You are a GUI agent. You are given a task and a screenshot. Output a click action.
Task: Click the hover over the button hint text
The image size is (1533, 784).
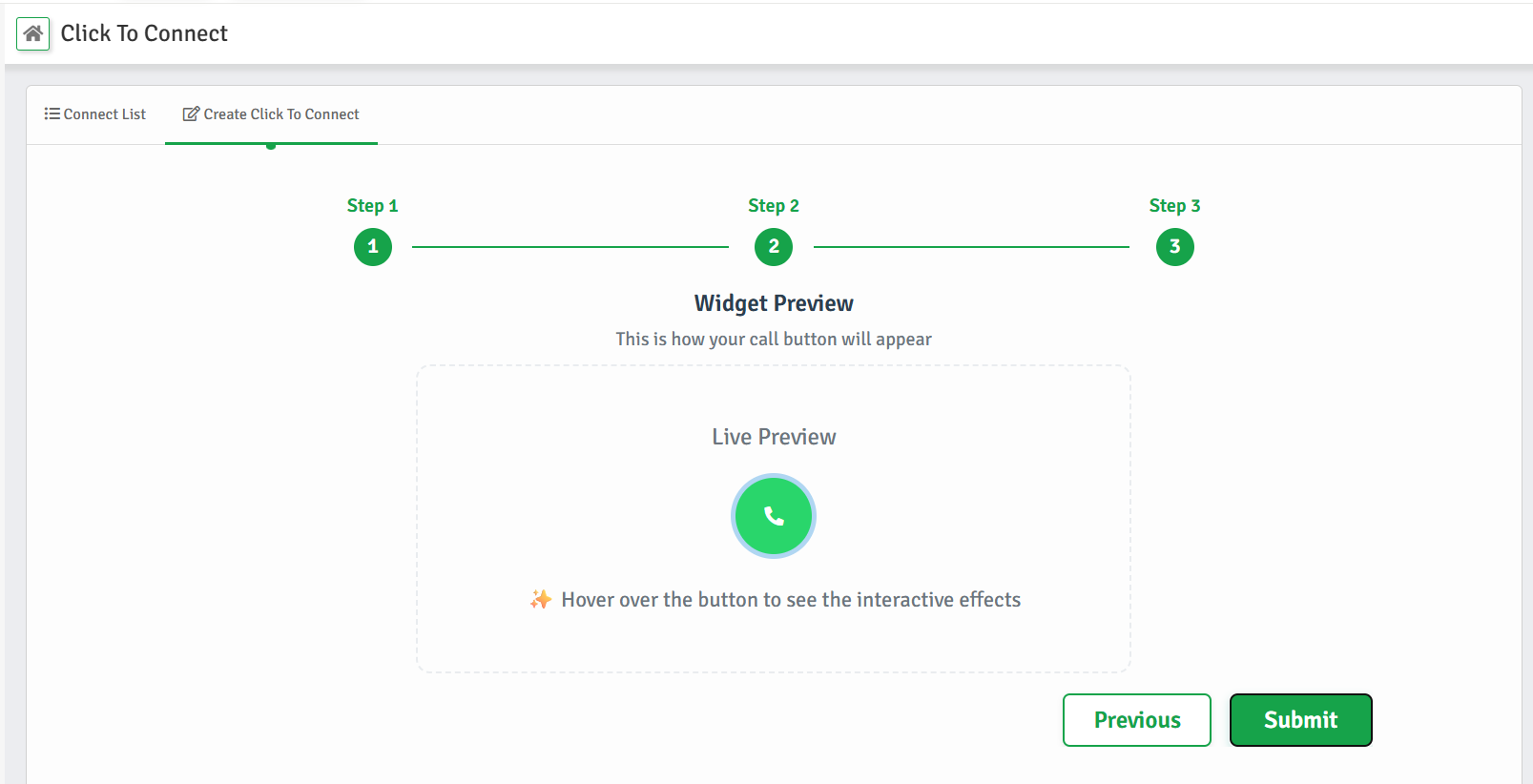pyautogui.click(x=791, y=600)
